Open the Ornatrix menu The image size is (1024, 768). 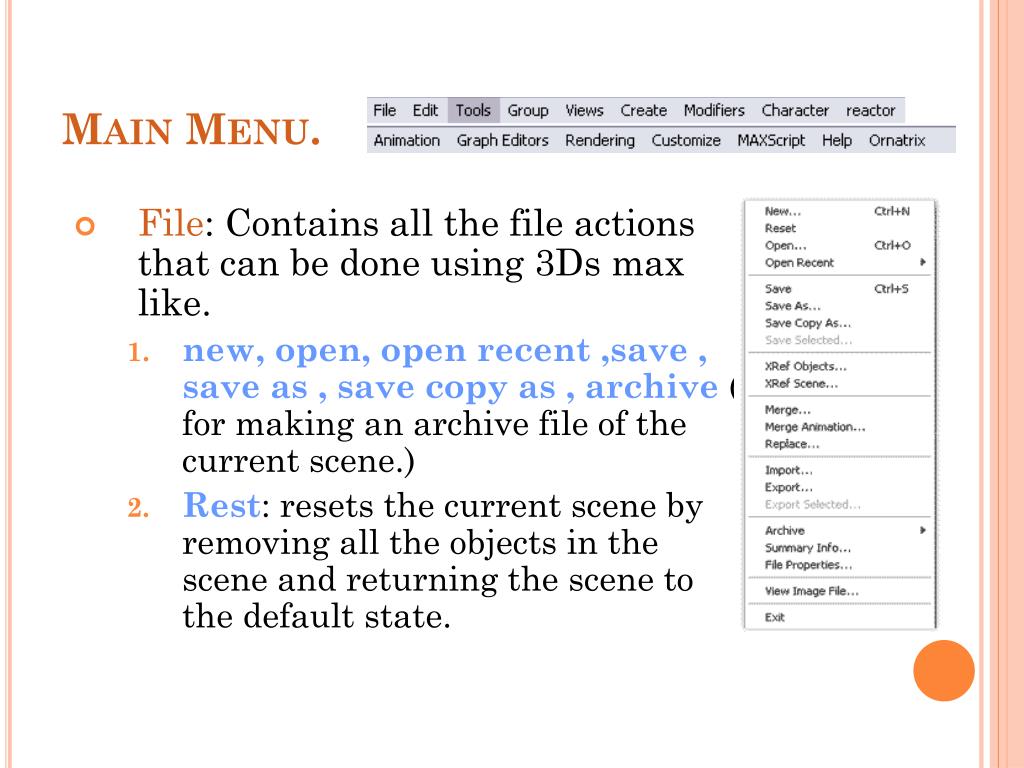pyautogui.click(x=897, y=140)
